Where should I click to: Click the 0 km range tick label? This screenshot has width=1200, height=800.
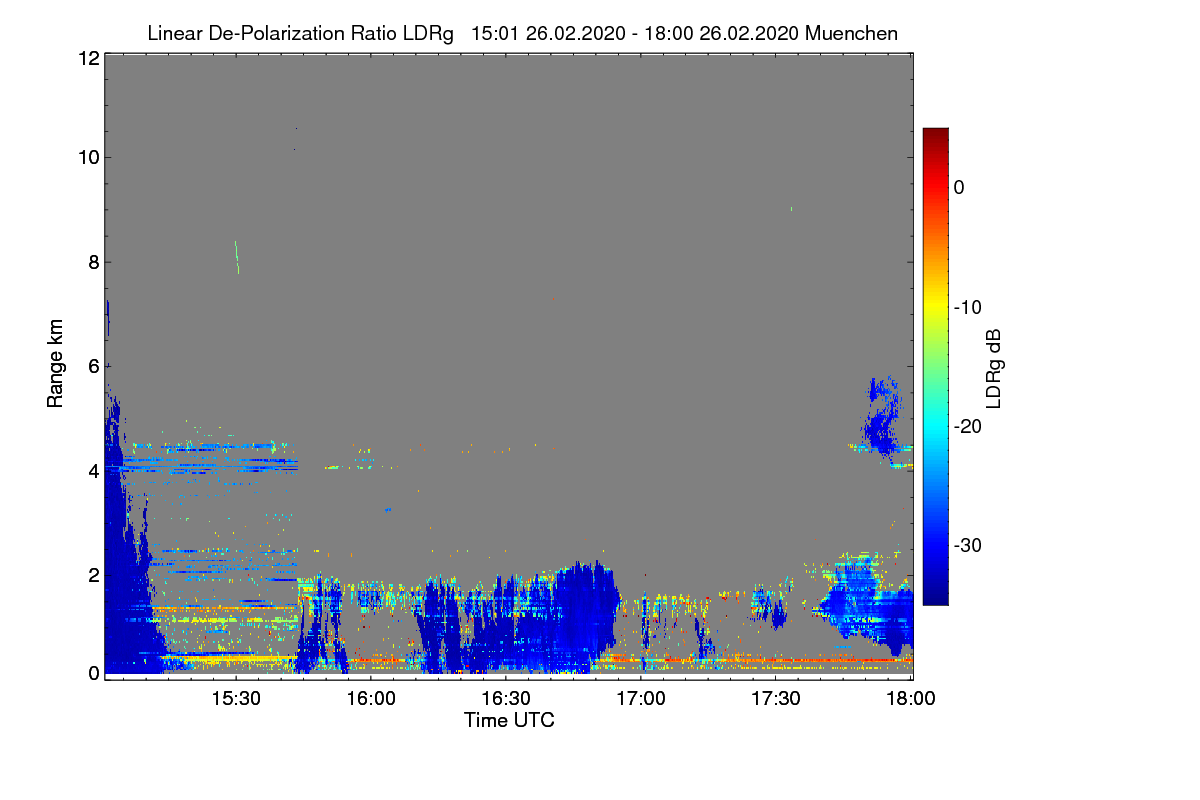pyautogui.click(x=93, y=673)
